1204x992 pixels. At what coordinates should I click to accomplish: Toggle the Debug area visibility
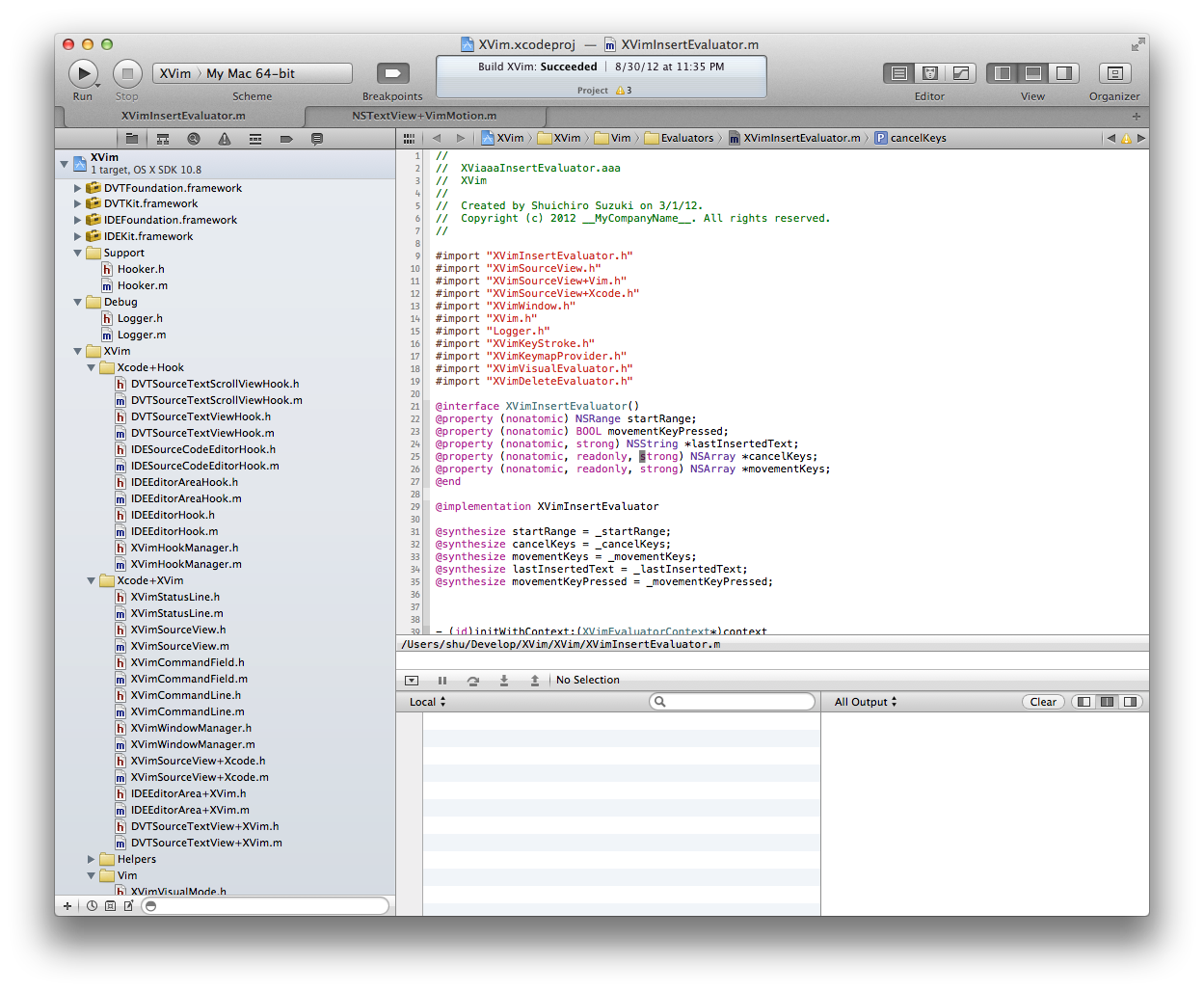pos(1033,73)
